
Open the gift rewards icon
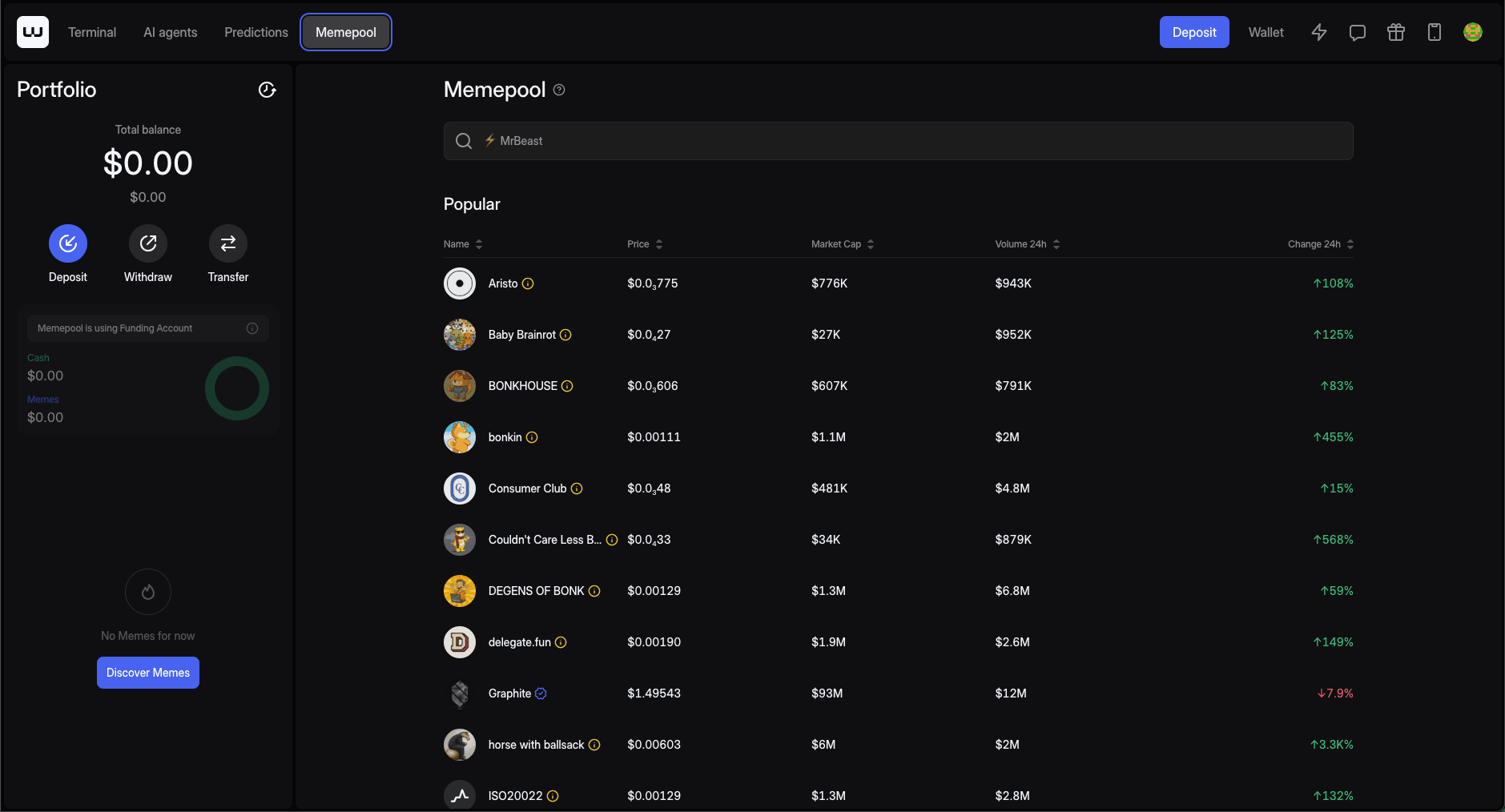tap(1395, 32)
